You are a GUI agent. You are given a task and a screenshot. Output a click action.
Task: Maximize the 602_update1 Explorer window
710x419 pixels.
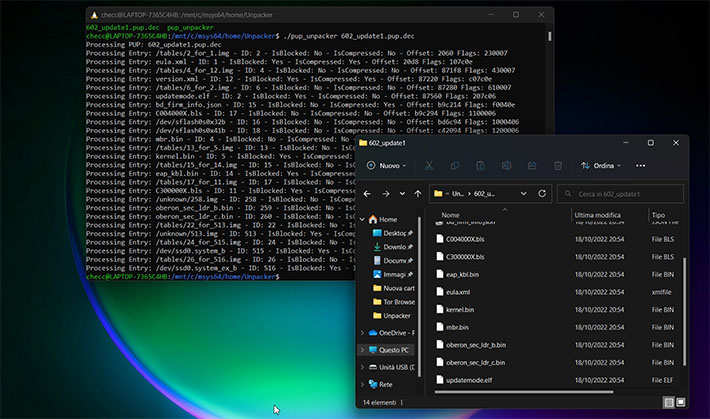pyautogui.click(x=651, y=143)
